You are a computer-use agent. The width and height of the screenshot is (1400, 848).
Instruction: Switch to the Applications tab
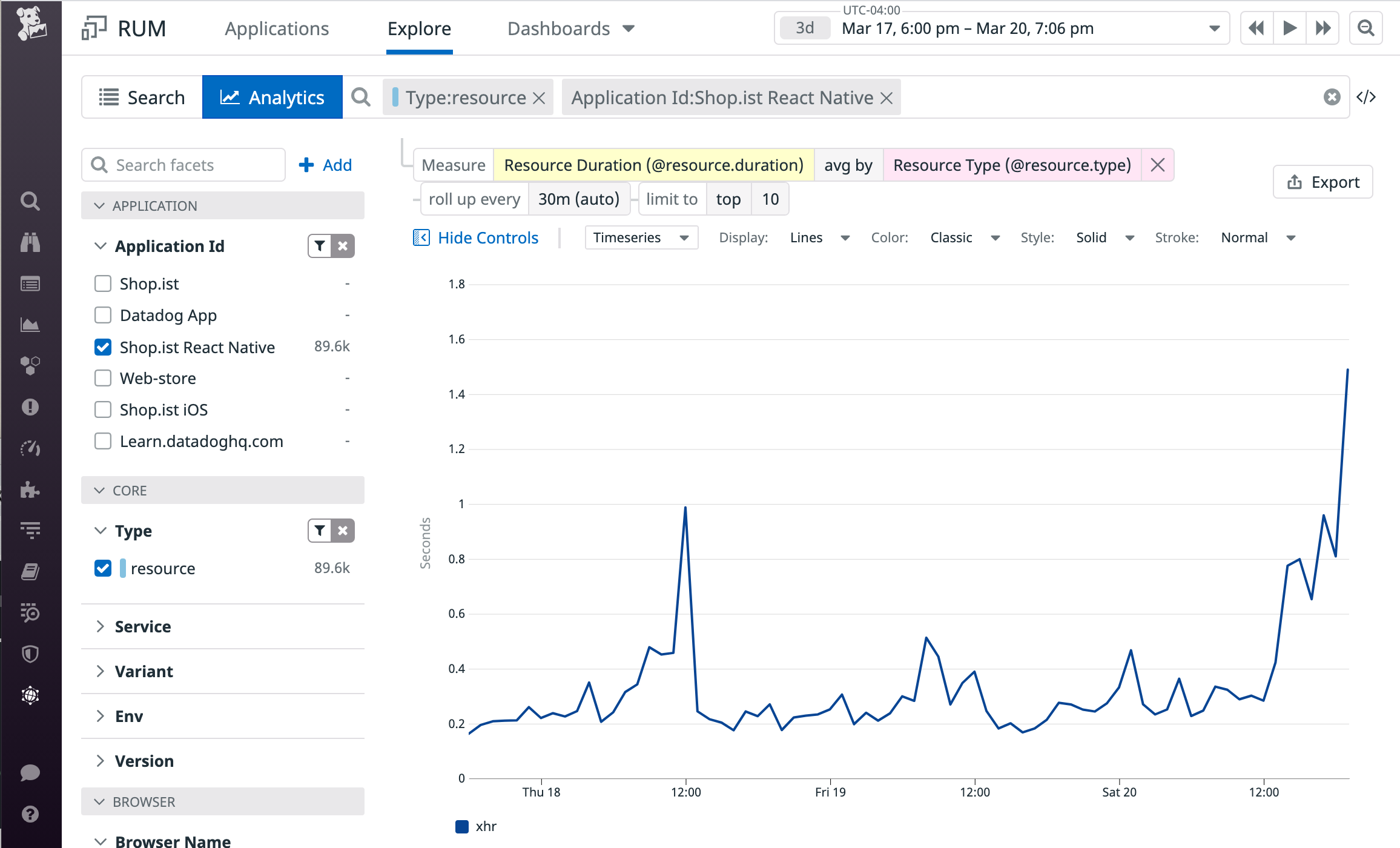click(x=277, y=28)
